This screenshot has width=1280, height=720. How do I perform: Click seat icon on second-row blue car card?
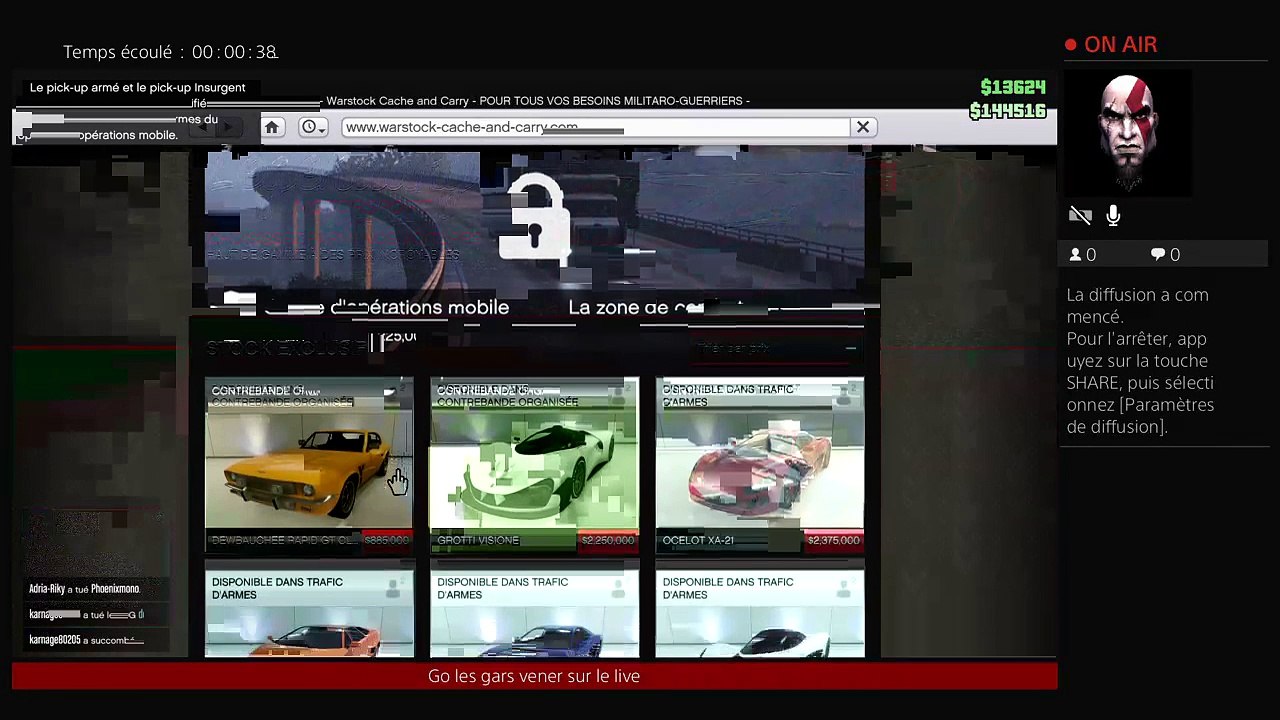tap(617, 588)
